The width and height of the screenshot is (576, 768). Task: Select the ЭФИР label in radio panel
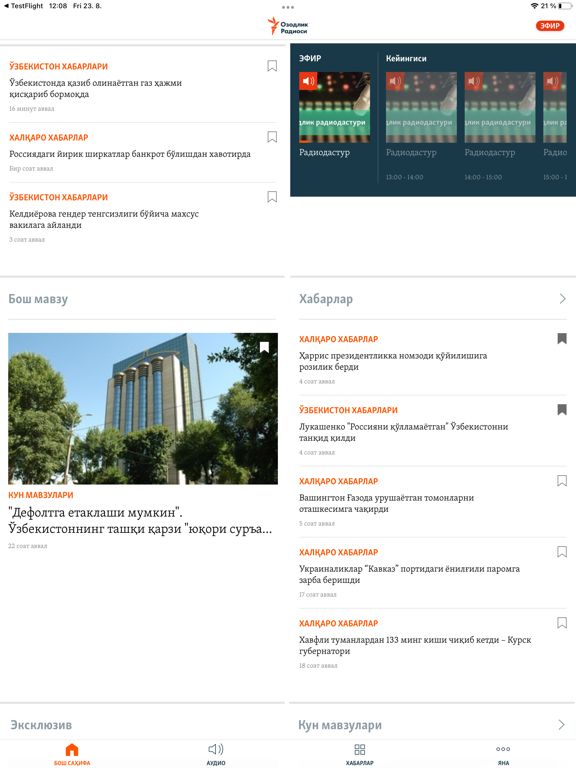click(310, 58)
